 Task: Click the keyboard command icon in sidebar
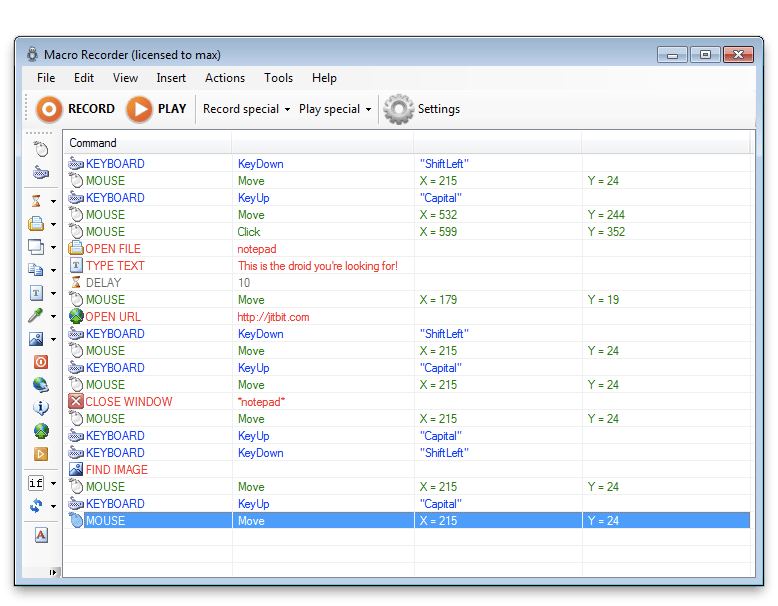(x=41, y=173)
